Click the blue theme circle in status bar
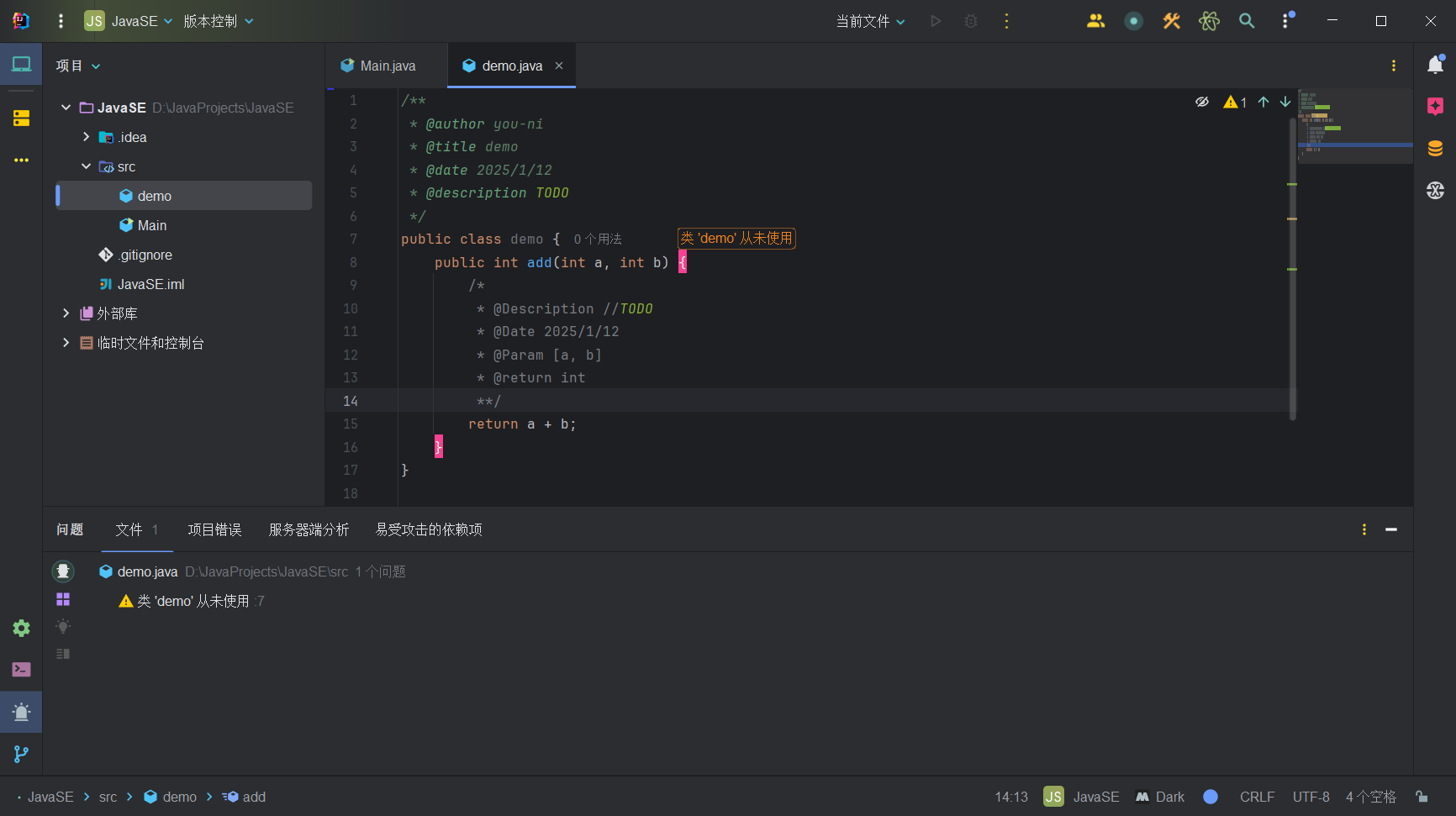The height and width of the screenshot is (816, 1456). pyautogui.click(x=1211, y=797)
